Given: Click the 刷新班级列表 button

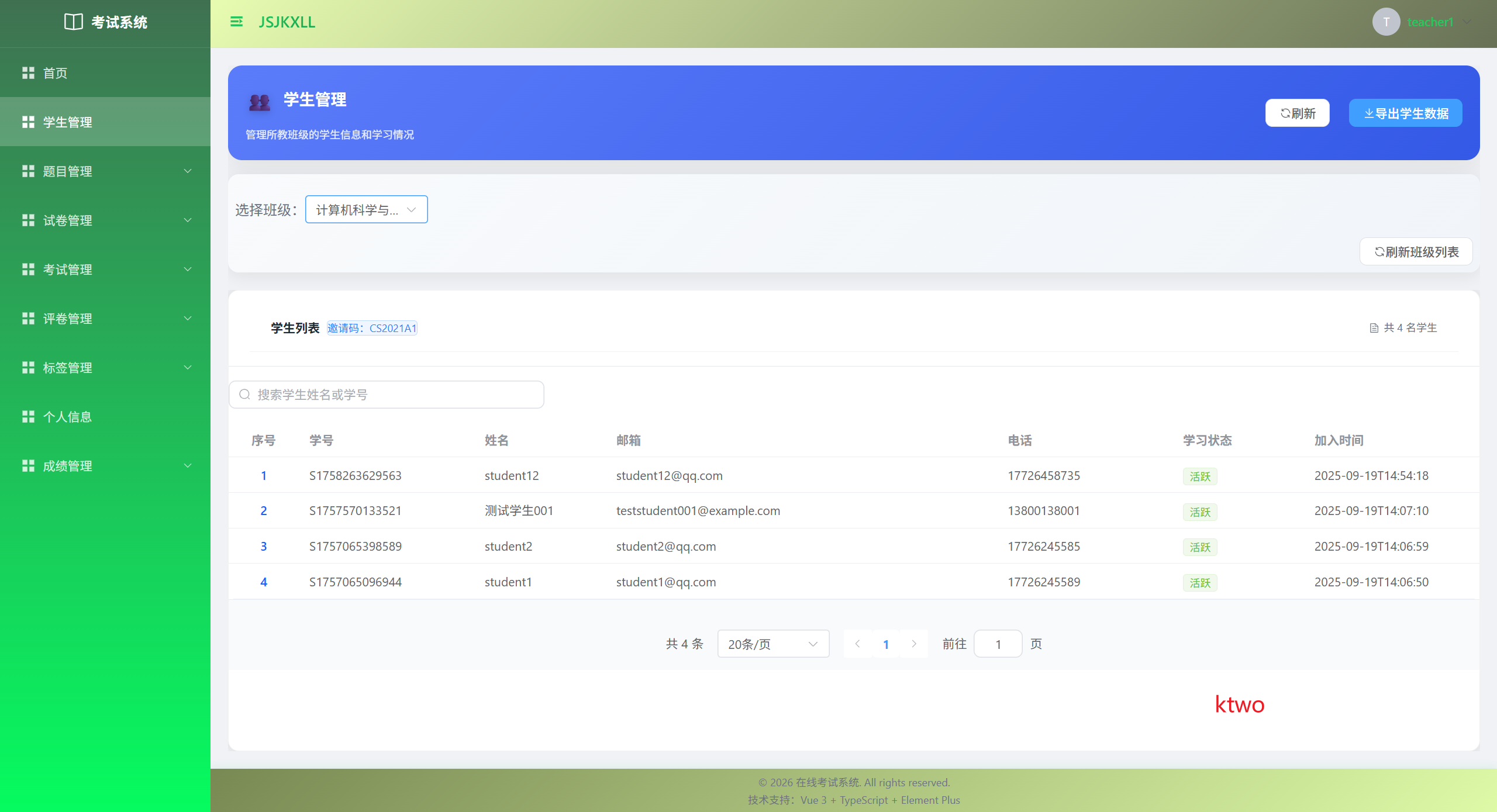Looking at the screenshot, I should pos(1416,252).
